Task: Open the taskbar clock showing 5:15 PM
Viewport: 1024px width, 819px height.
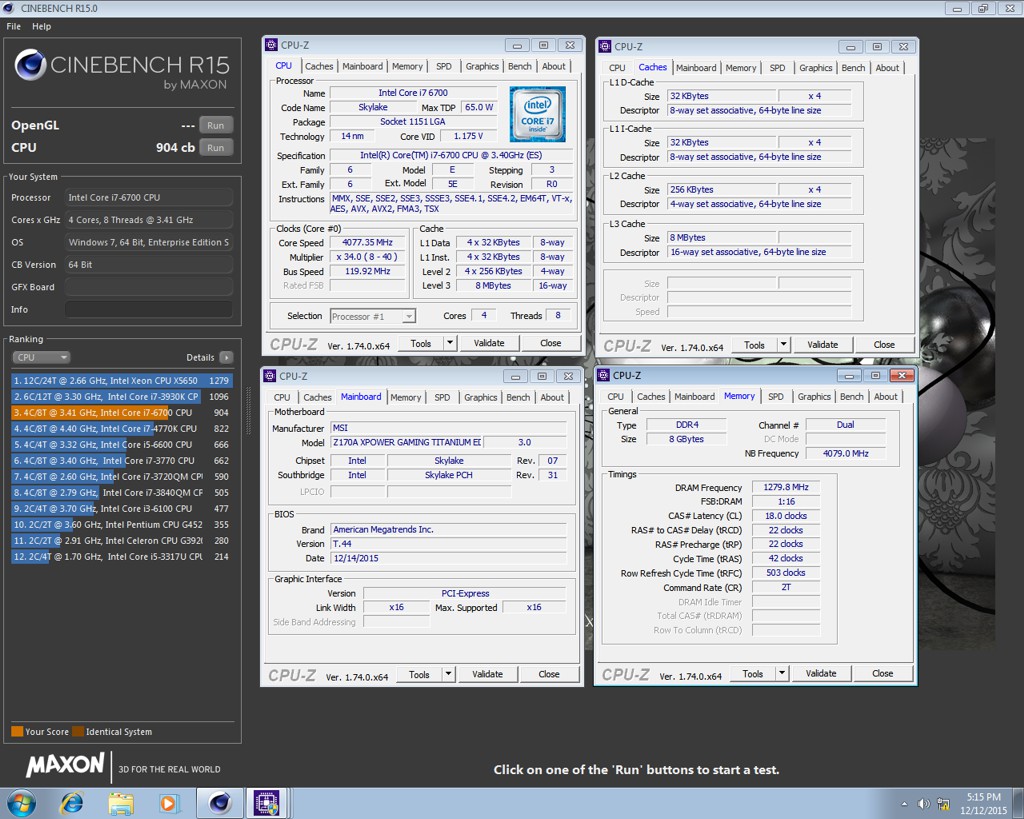Action: (x=984, y=803)
